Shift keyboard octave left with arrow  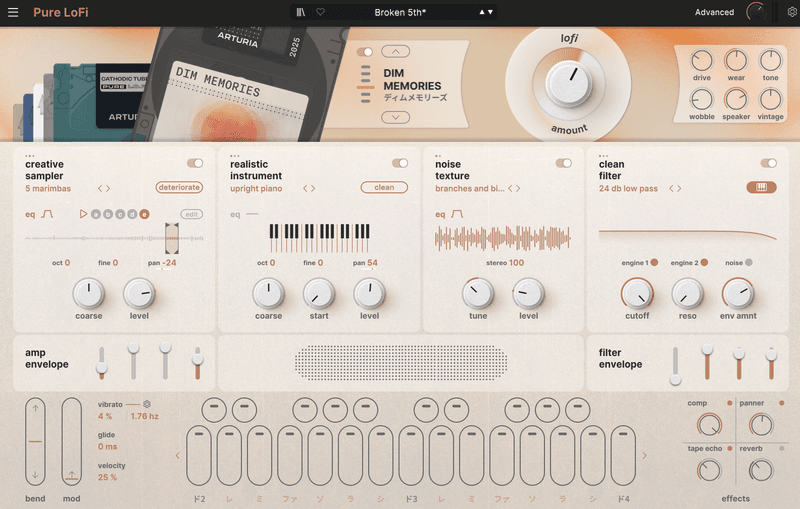[x=178, y=455]
